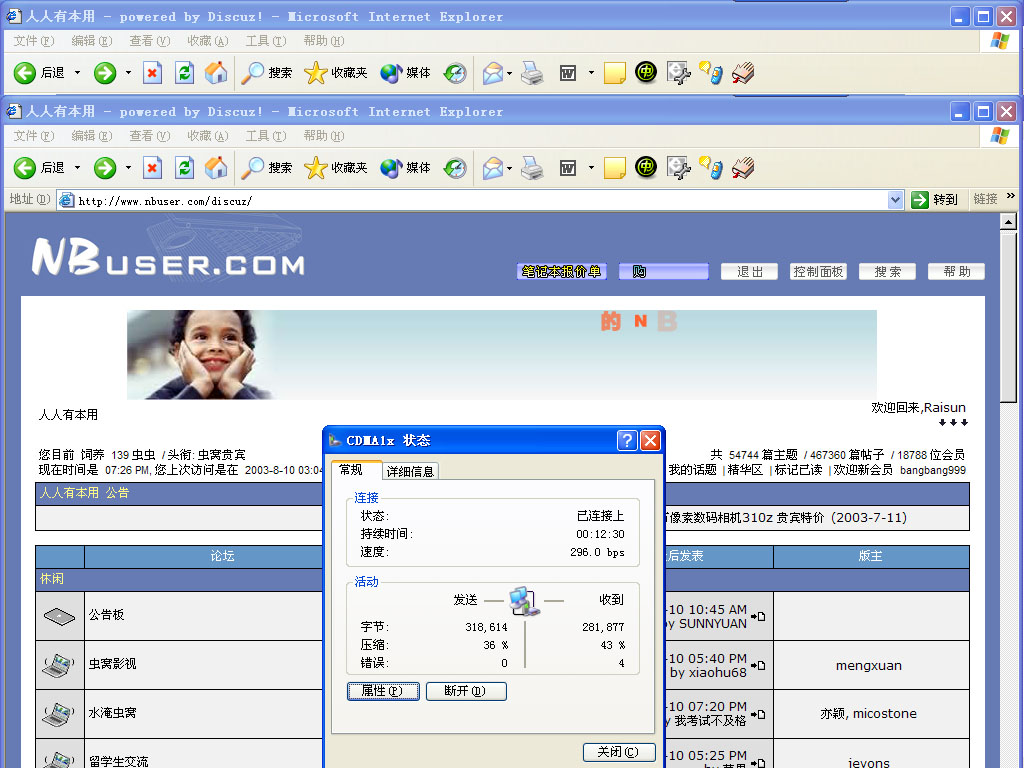
Task: Click the stop icon in the background IE window
Action: click(152, 72)
